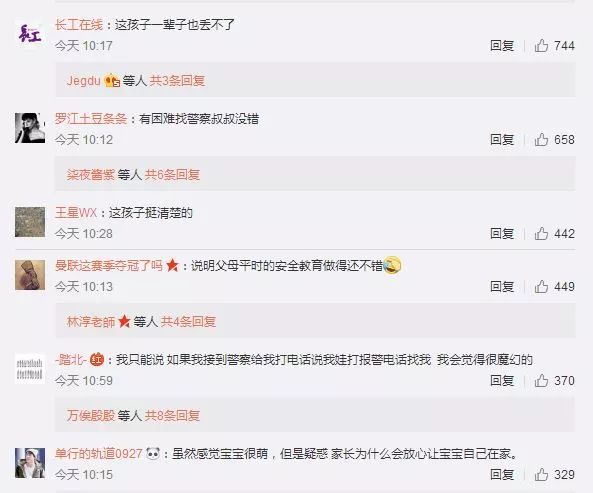The image size is (593, 493).
Task: Open the 柒夜酱紫 user link
Action: point(91,174)
